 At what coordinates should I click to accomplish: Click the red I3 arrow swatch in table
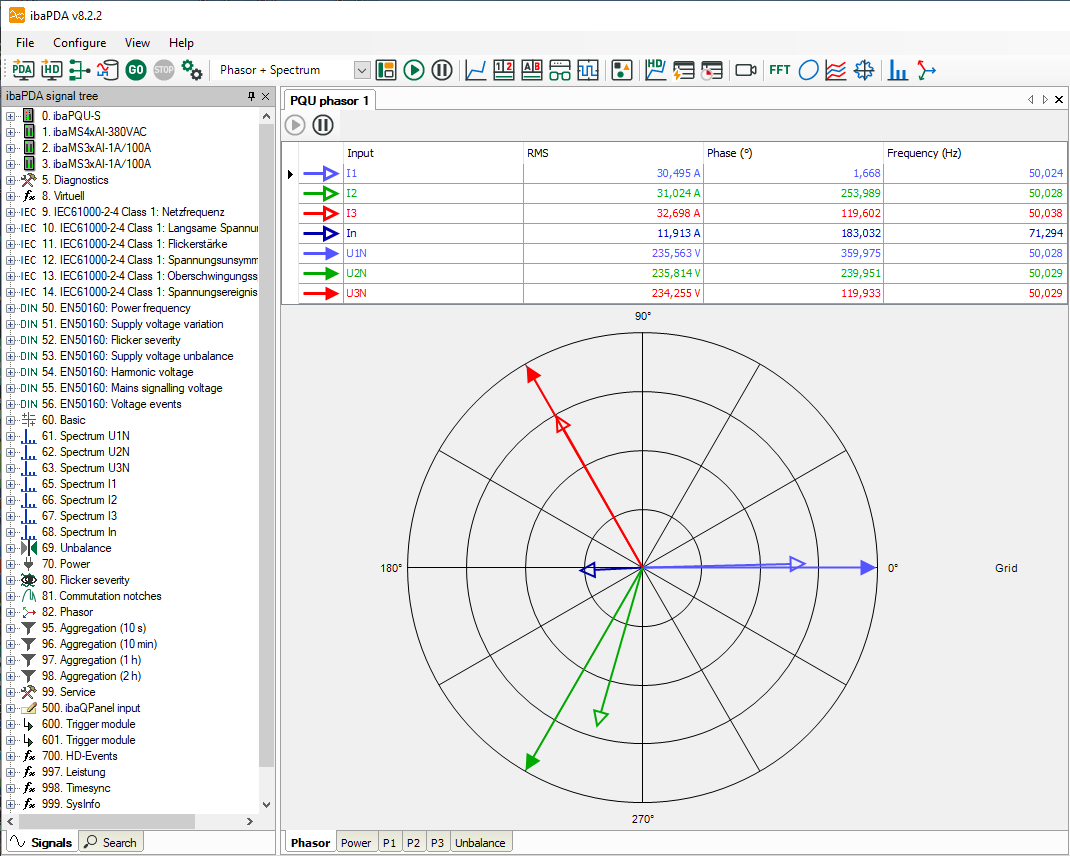(x=322, y=213)
